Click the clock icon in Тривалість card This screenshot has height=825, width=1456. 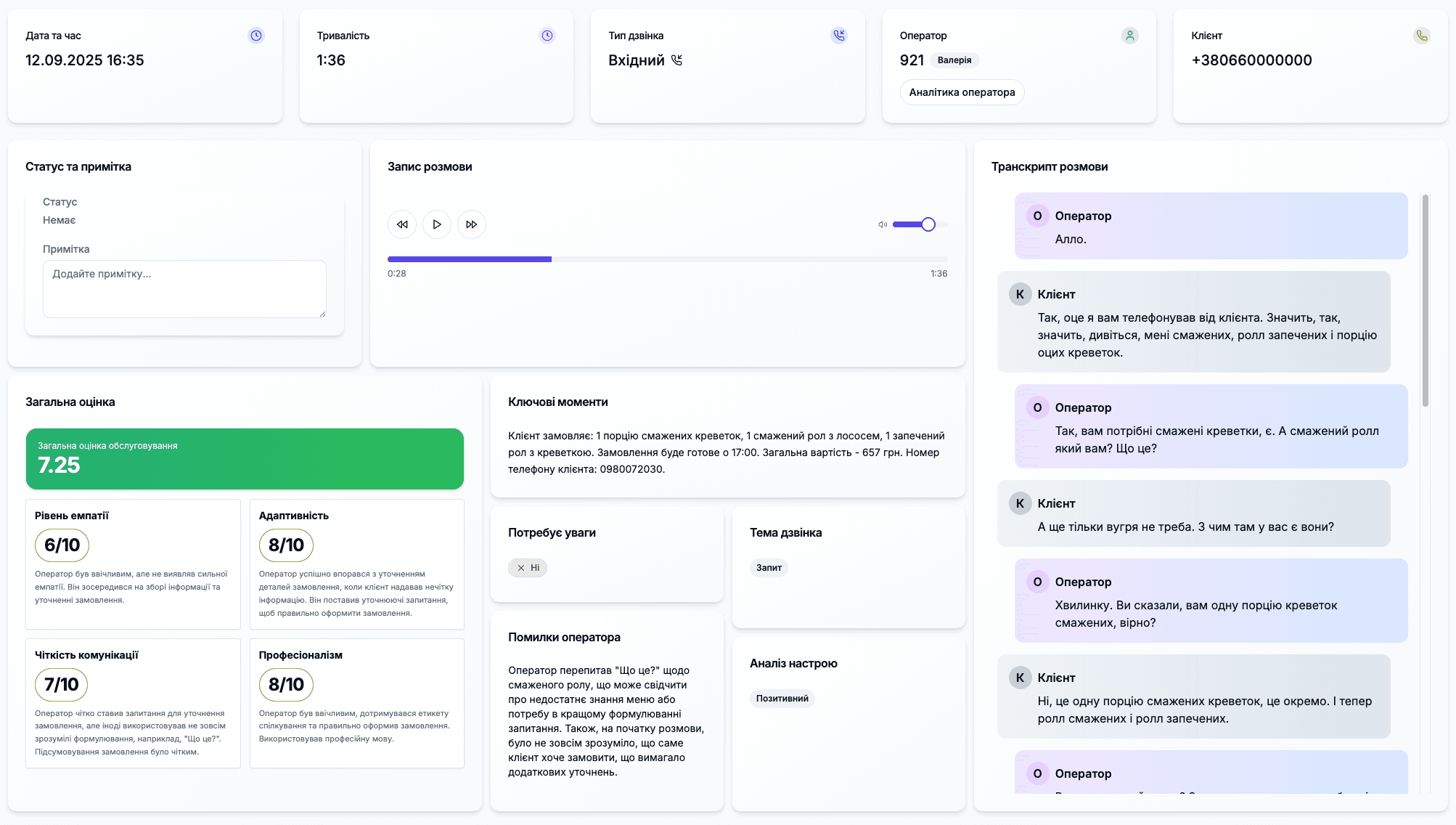pyautogui.click(x=547, y=36)
